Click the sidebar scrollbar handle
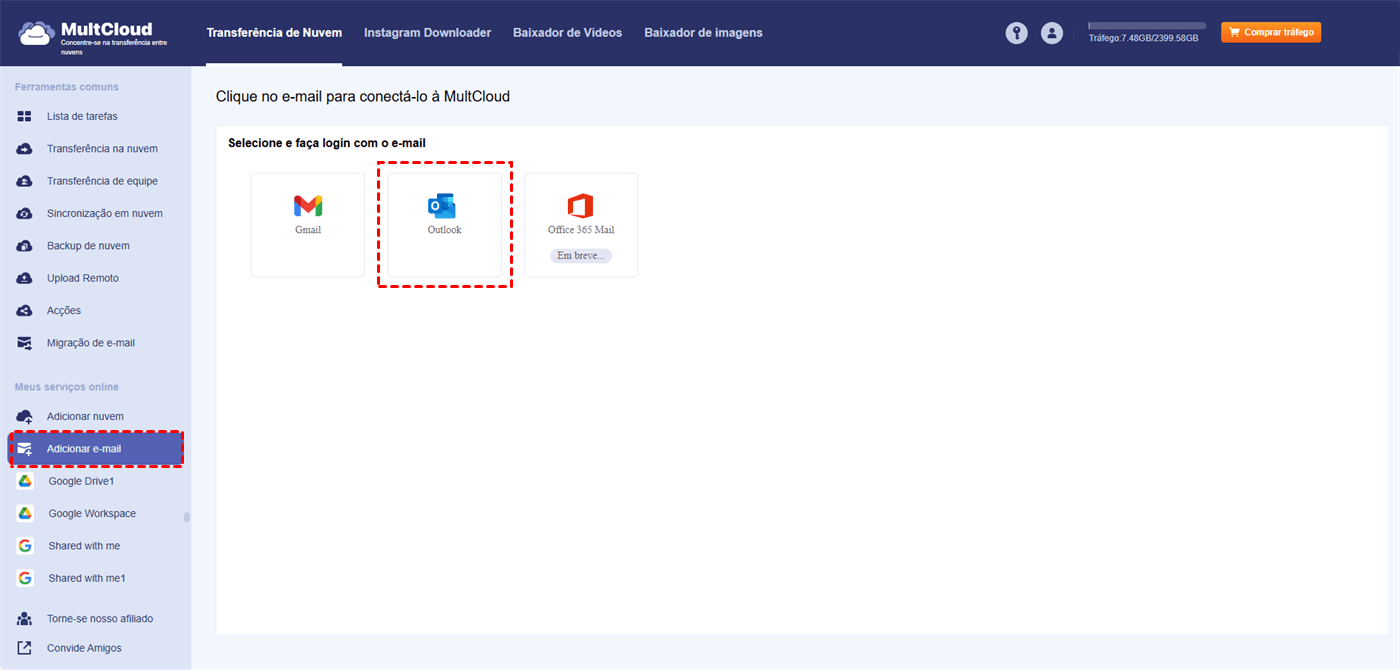This screenshot has width=1400, height=670. [187, 517]
